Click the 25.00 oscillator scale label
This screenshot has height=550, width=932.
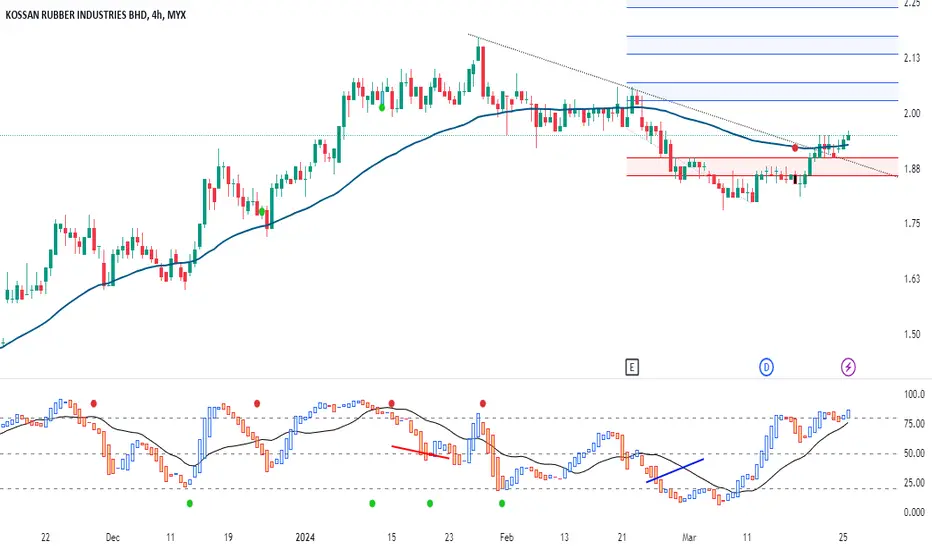914,483
